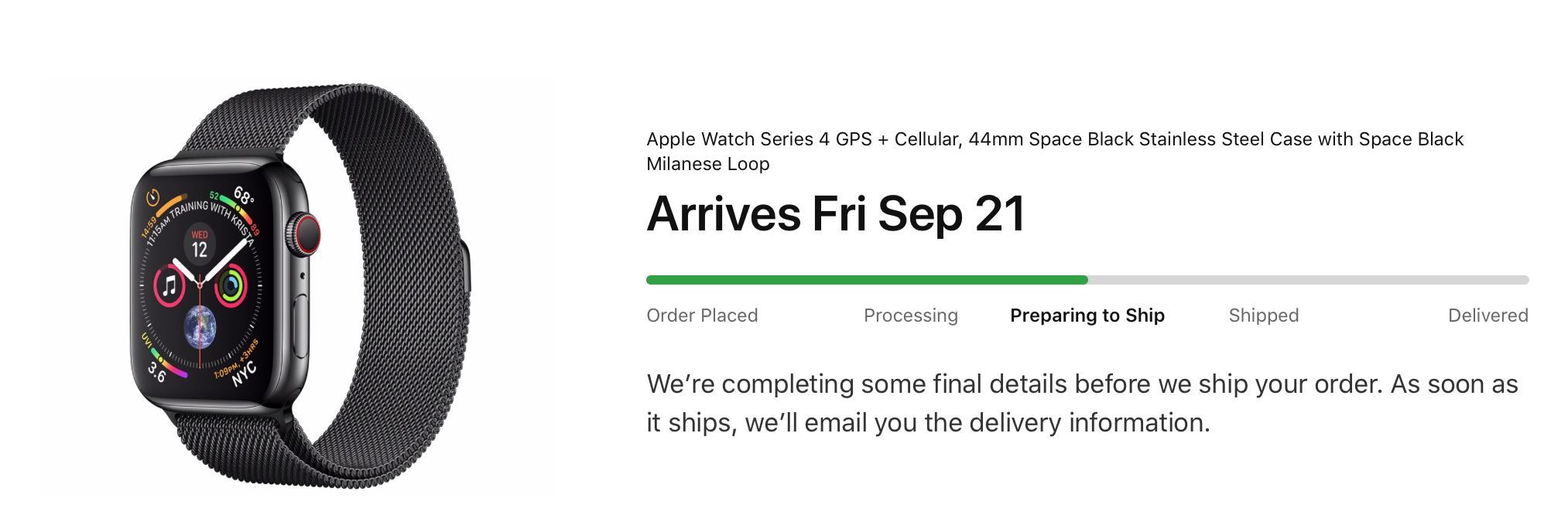Screen dimensions: 1568x532
Task: Select the Preparing to Ship step
Action: (x=1087, y=315)
